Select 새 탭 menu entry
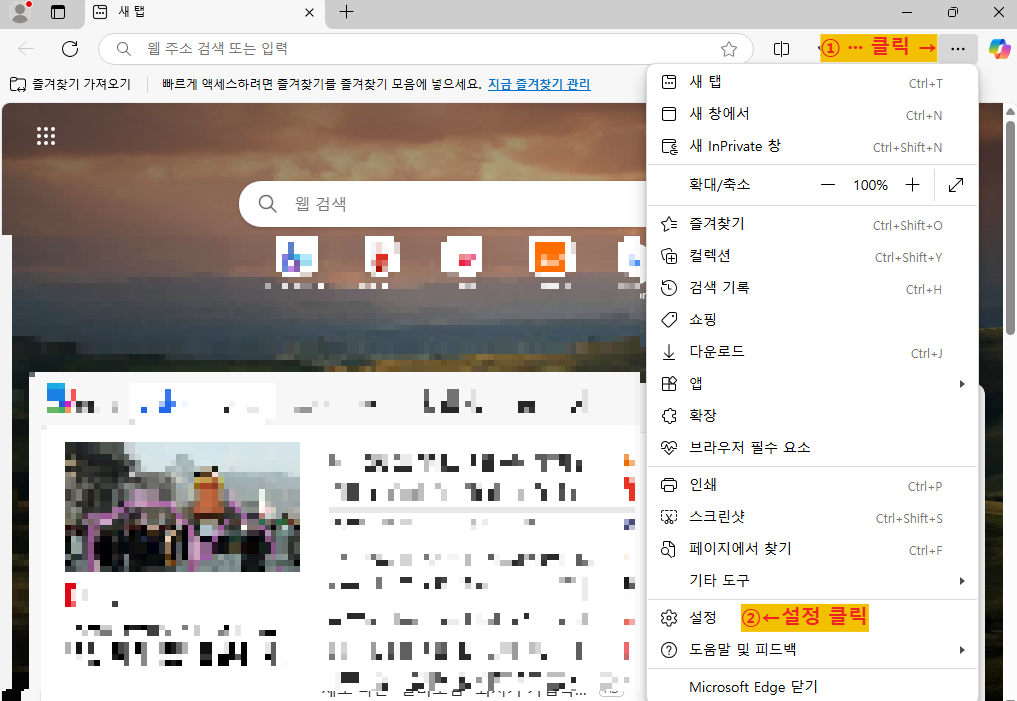Viewport: 1017px width, 701px height. [812, 82]
